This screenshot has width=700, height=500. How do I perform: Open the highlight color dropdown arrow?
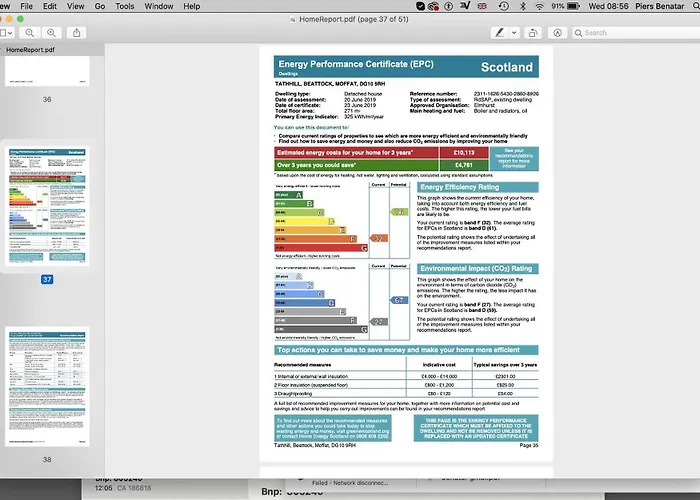pyautogui.click(x=514, y=33)
